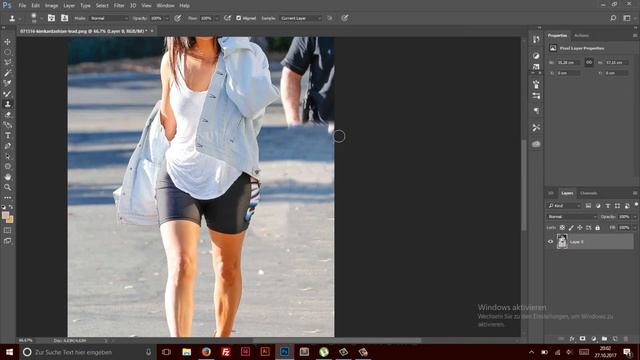Open the Adjustments collapsed panel icon
The height and width of the screenshot is (360, 640).
click(x=536, y=56)
